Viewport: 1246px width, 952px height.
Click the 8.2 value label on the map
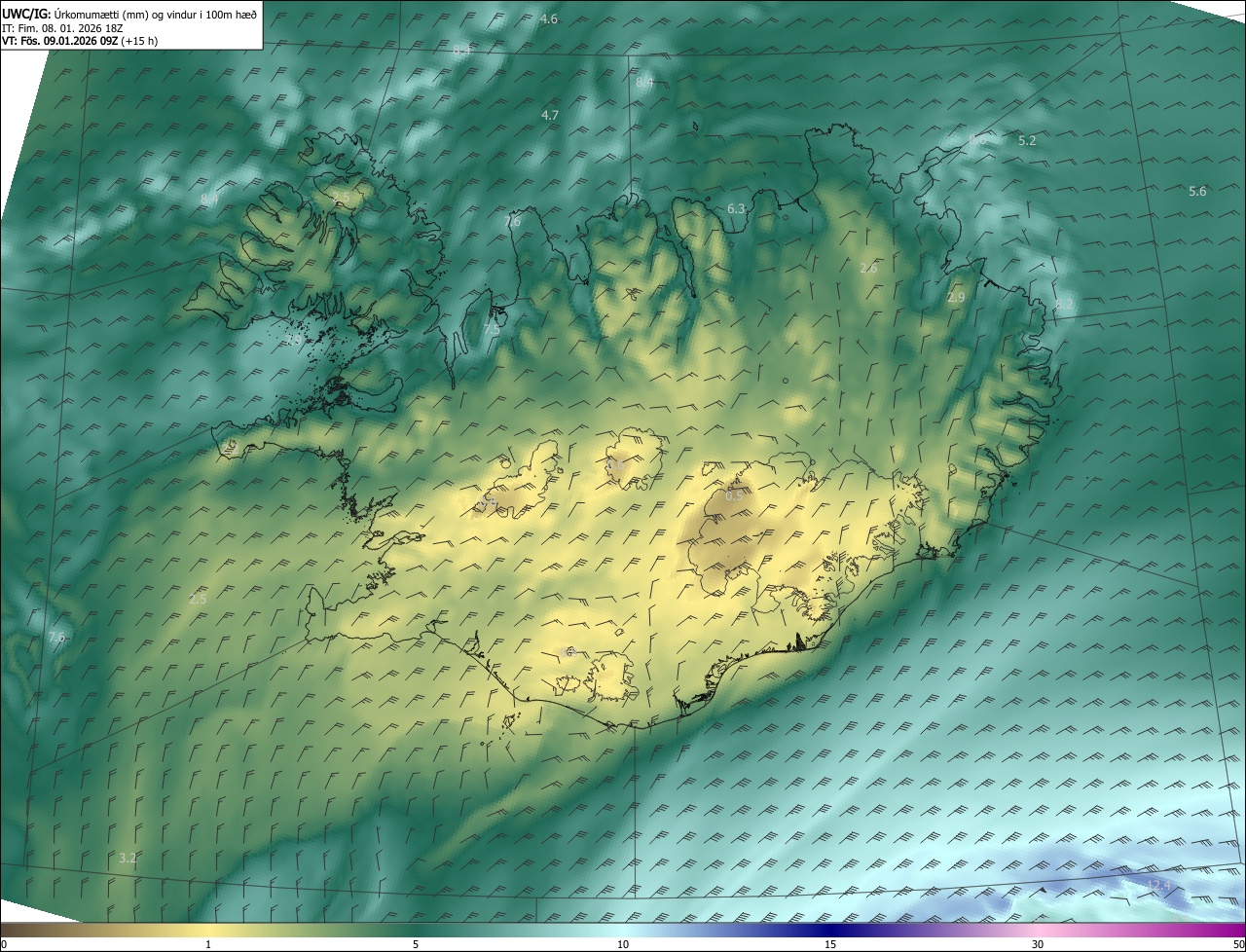[x=1064, y=304]
